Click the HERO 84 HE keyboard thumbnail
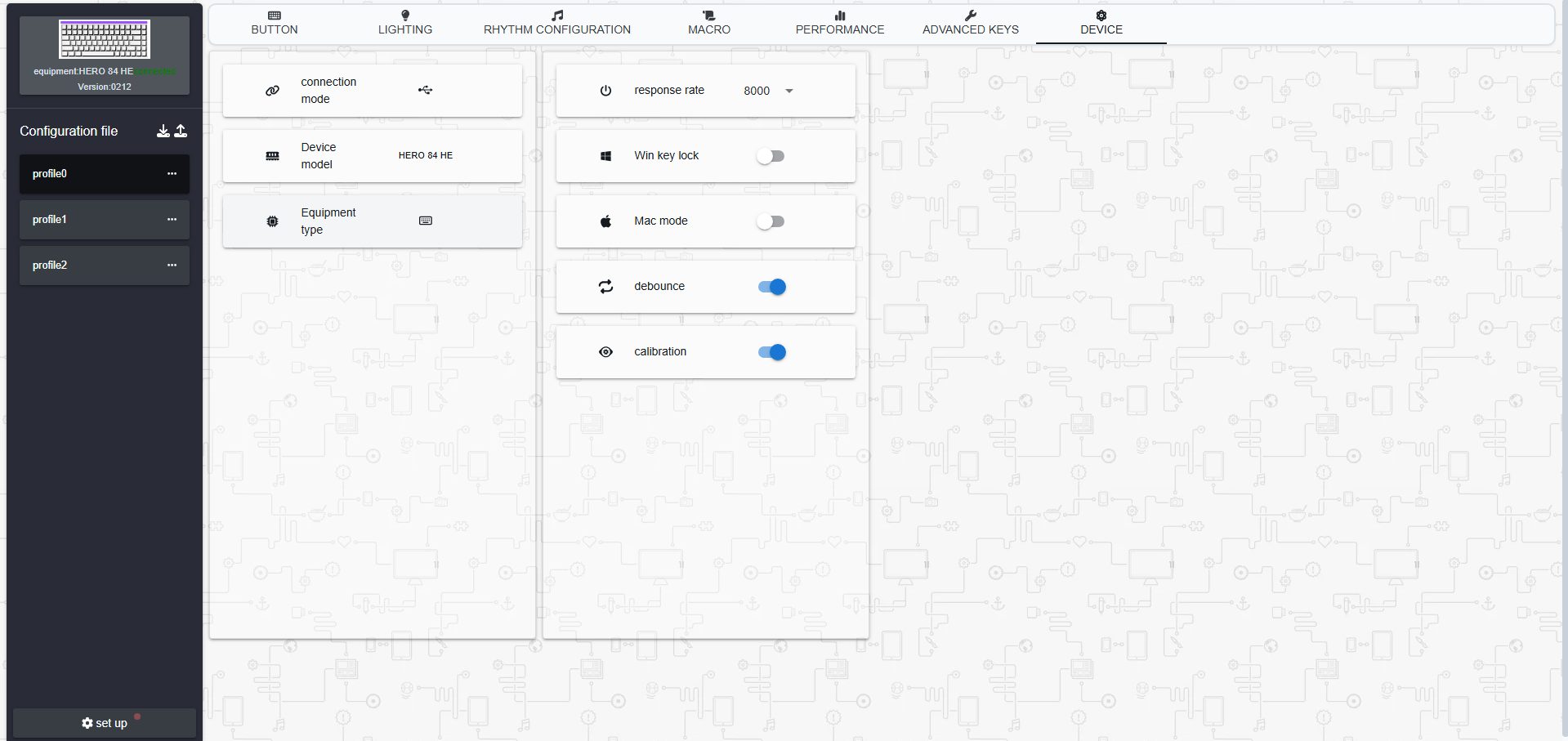 tap(105, 39)
